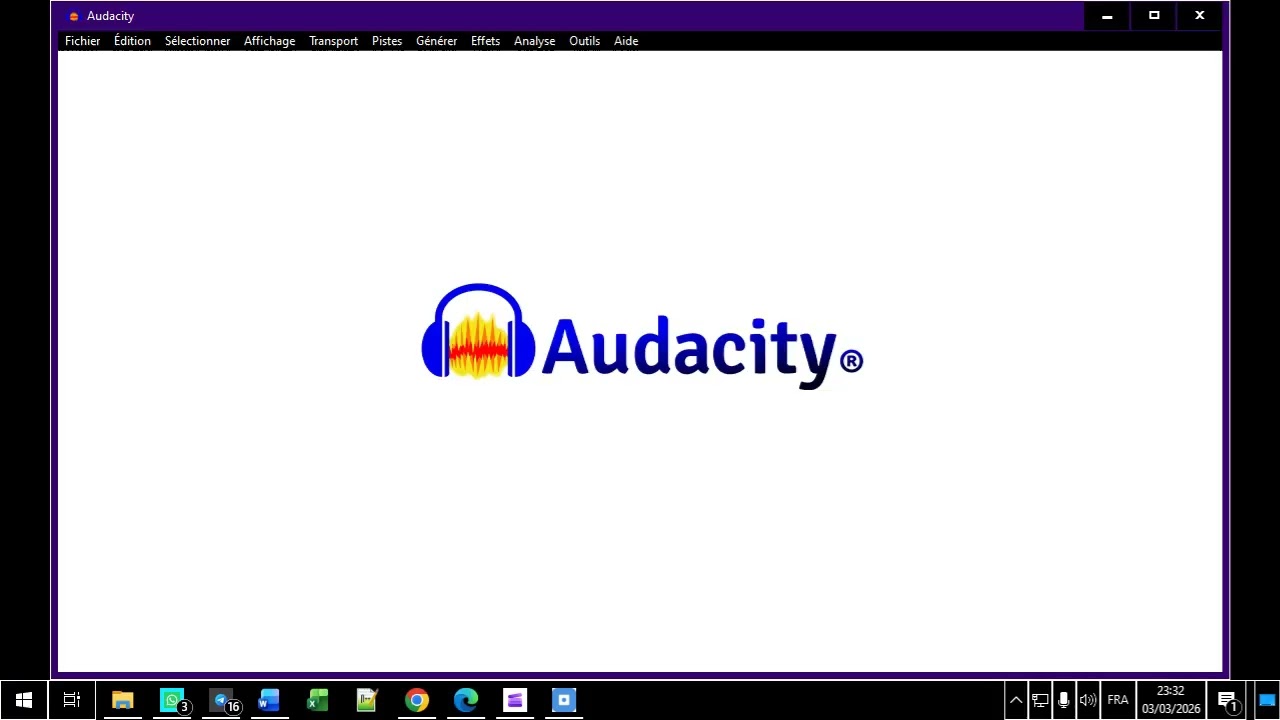1280x720 pixels.
Task: Click the Audacity title bar icon
Action: (73, 16)
